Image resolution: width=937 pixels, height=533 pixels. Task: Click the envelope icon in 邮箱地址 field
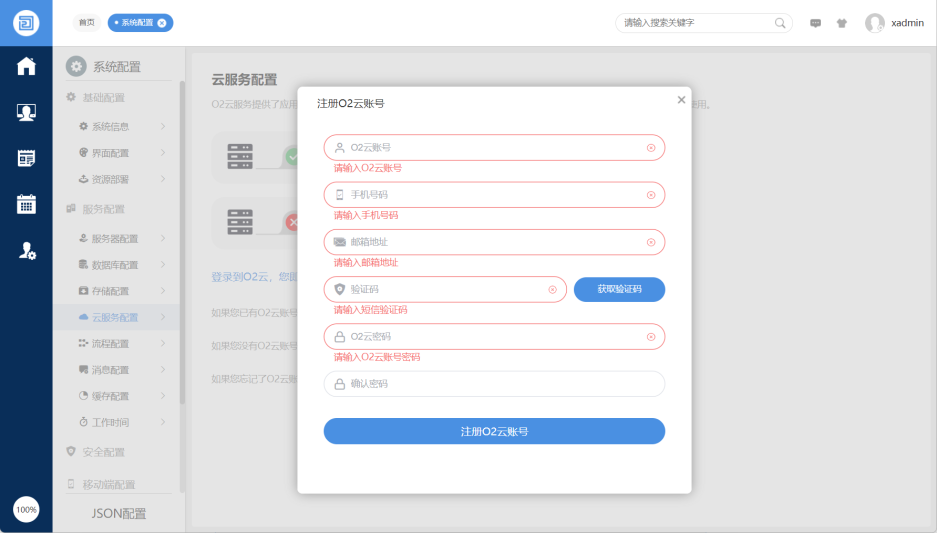(339, 242)
